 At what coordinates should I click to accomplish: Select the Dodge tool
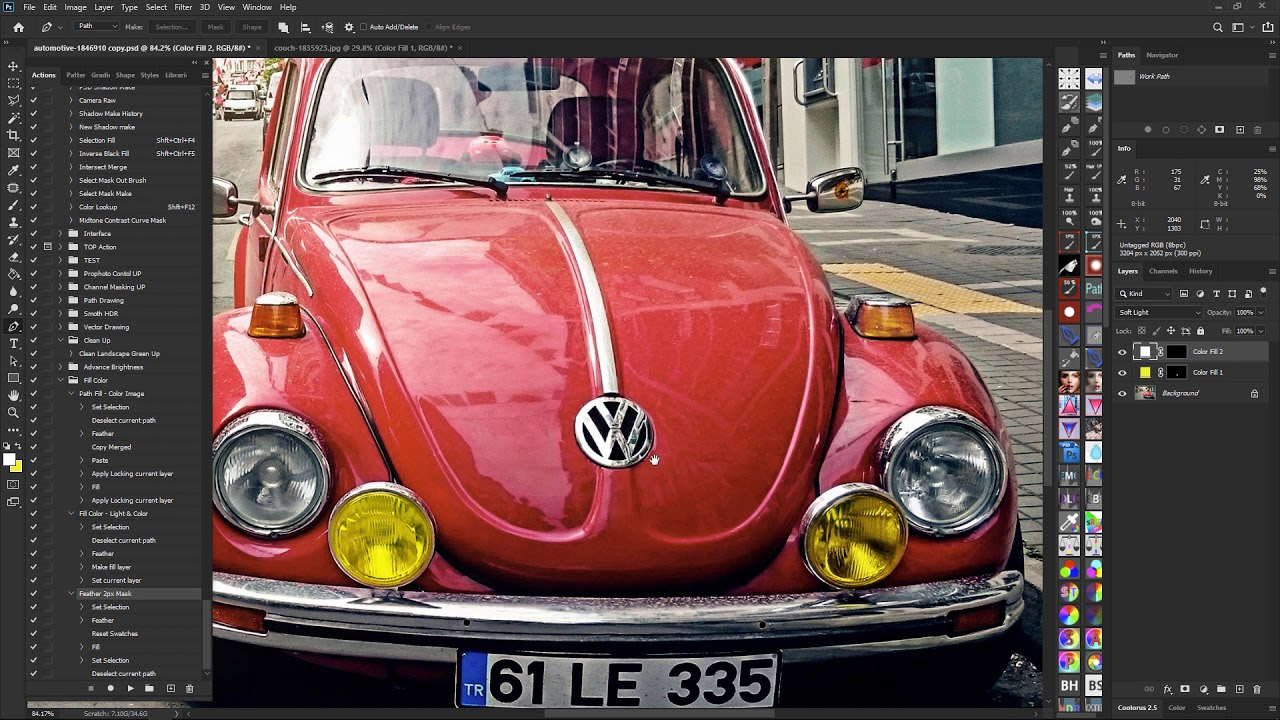point(13,309)
